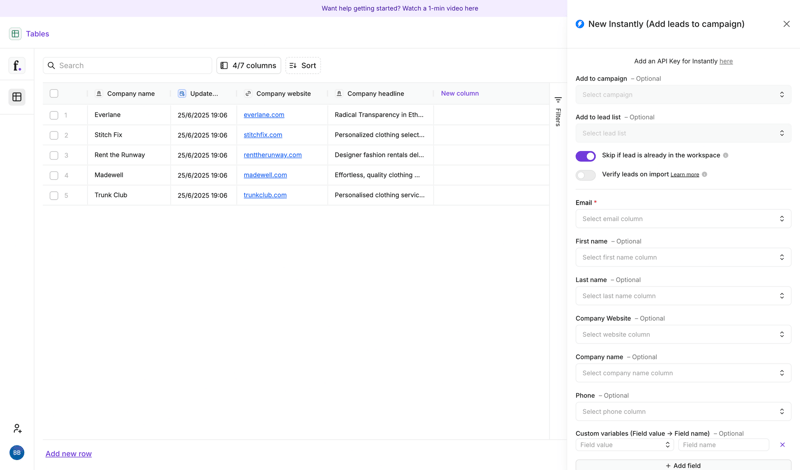Select the 'Radical Transparency' headline cell
Viewport: 800px width, 470px height.
click(x=380, y=115)
